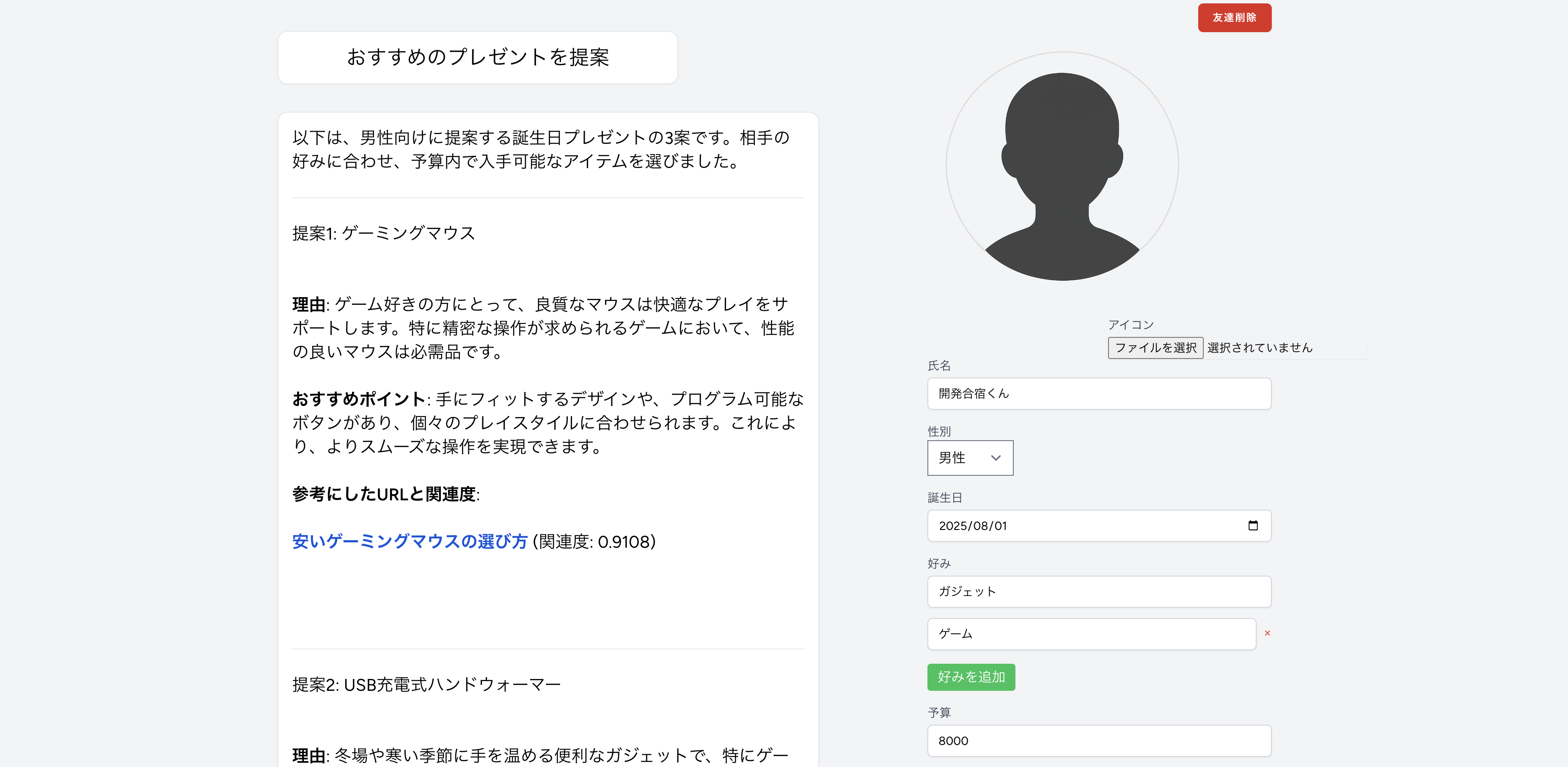The image size is (1568, 767).
Task: Remove the ゲーム preference with red ×
Action: pyautogui.click(x=1267, y=633)
